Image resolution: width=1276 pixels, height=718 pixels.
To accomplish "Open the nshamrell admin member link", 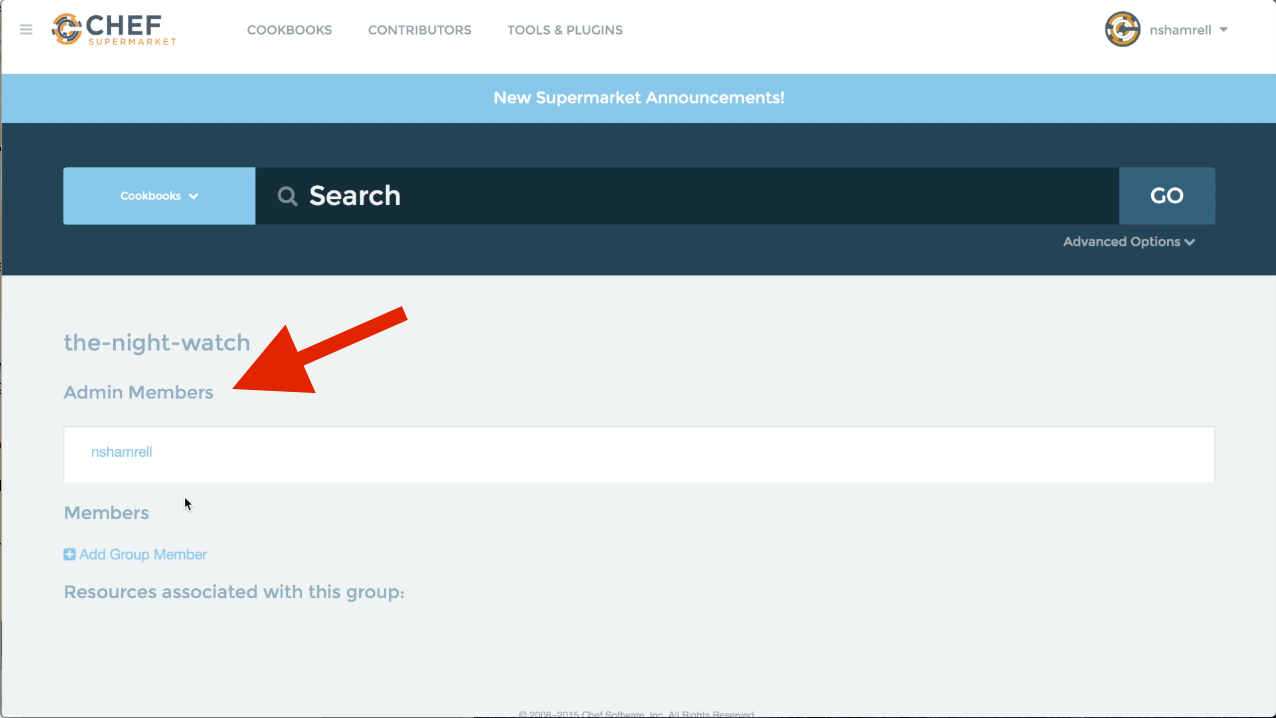I will pos(121,452).
